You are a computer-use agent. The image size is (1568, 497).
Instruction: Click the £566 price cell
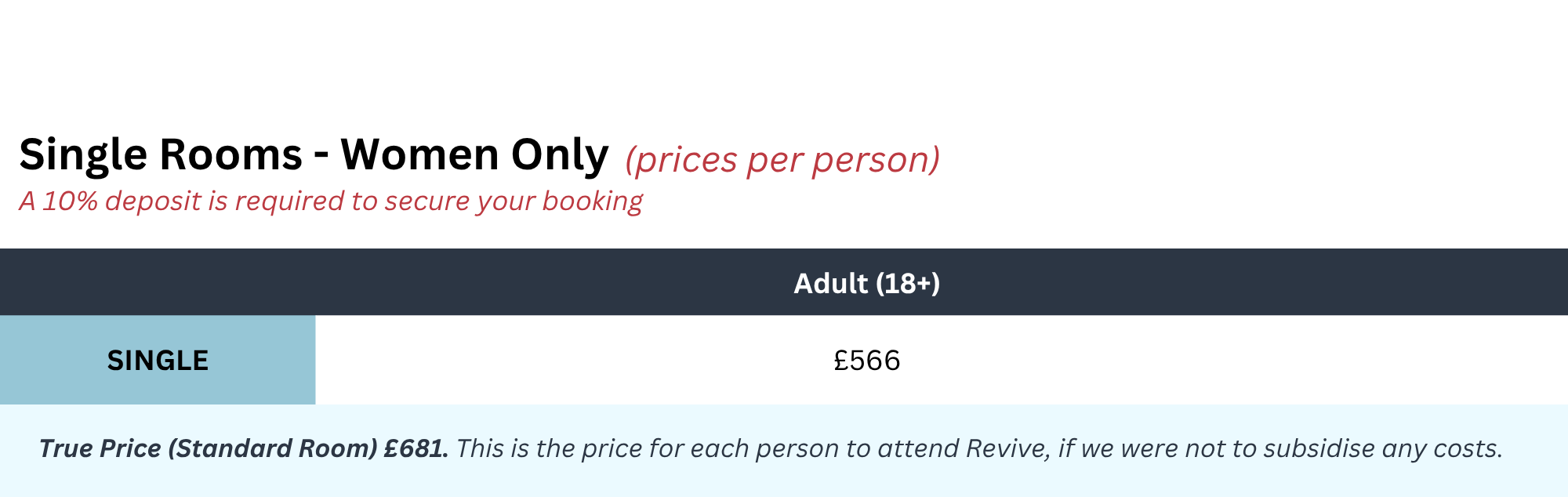[x=866, y=361]
